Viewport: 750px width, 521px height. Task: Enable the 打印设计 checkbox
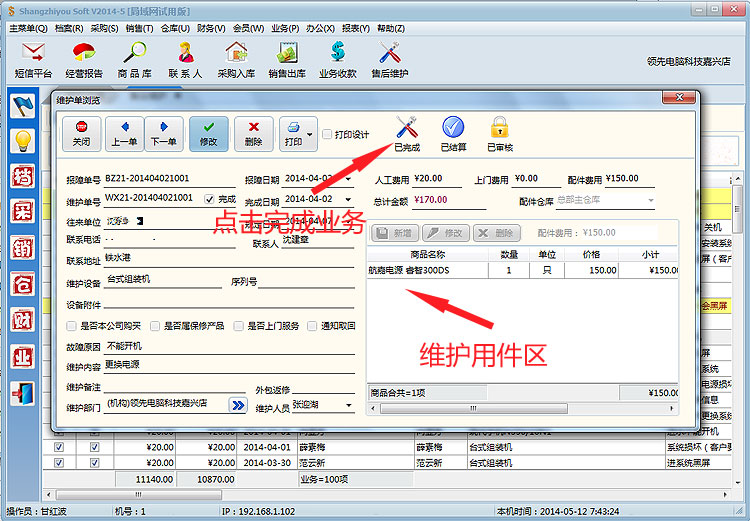pos(325,135)
